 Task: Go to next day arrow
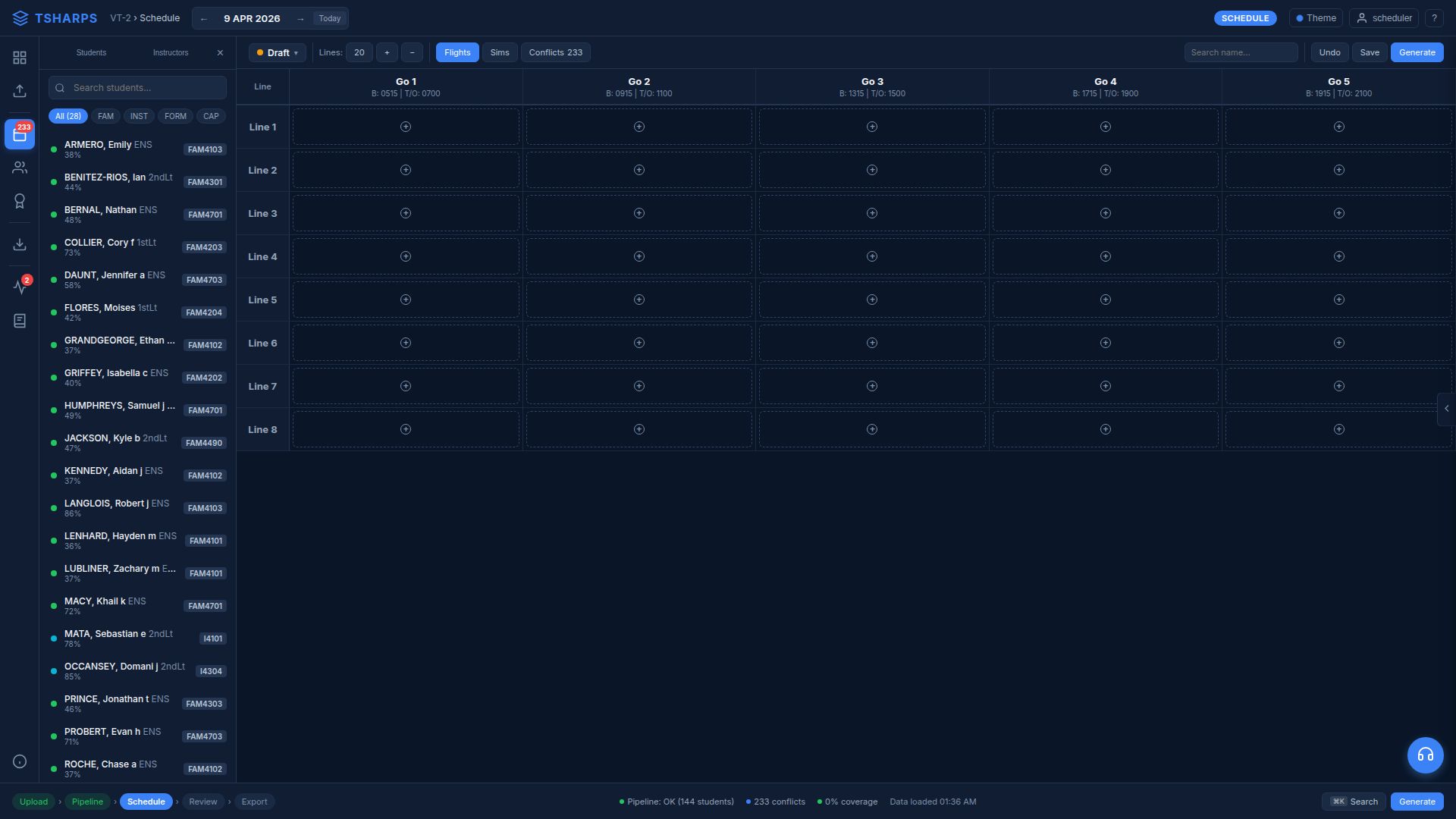300,19
